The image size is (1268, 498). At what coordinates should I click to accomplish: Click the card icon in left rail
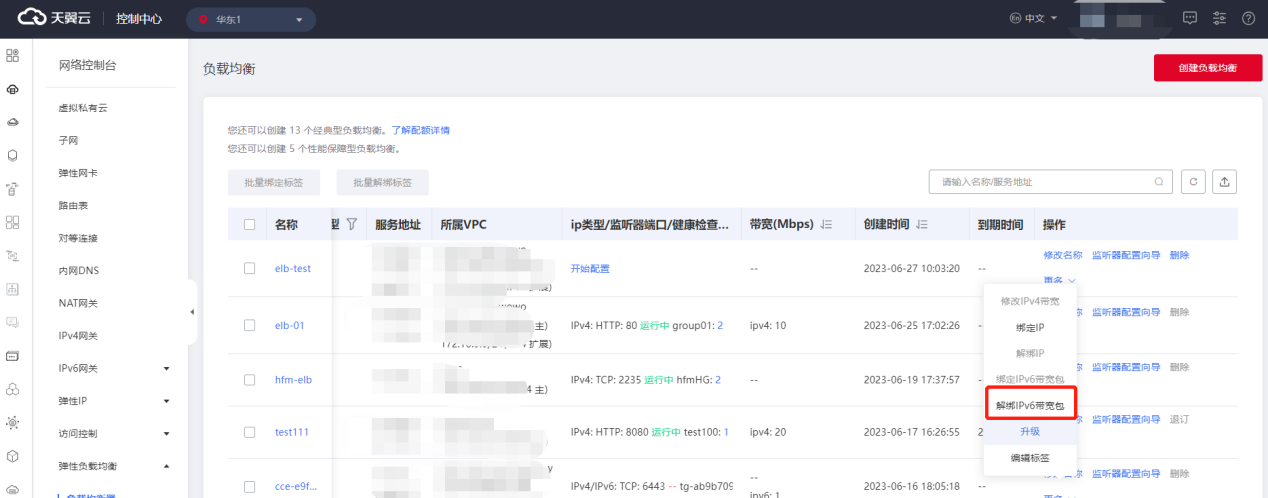(x=13, y=355)
